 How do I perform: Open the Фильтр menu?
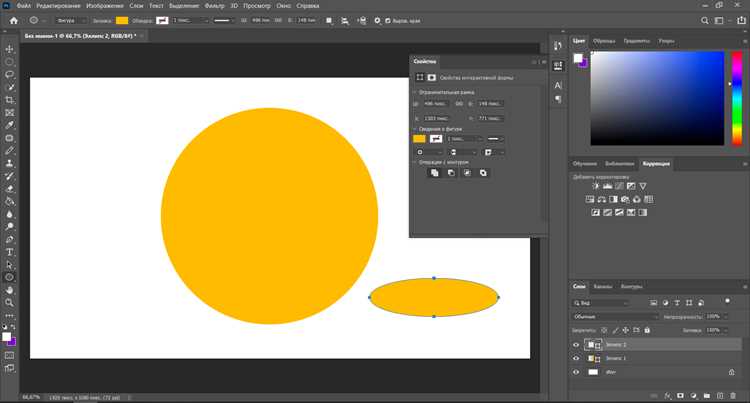point(214,6)
